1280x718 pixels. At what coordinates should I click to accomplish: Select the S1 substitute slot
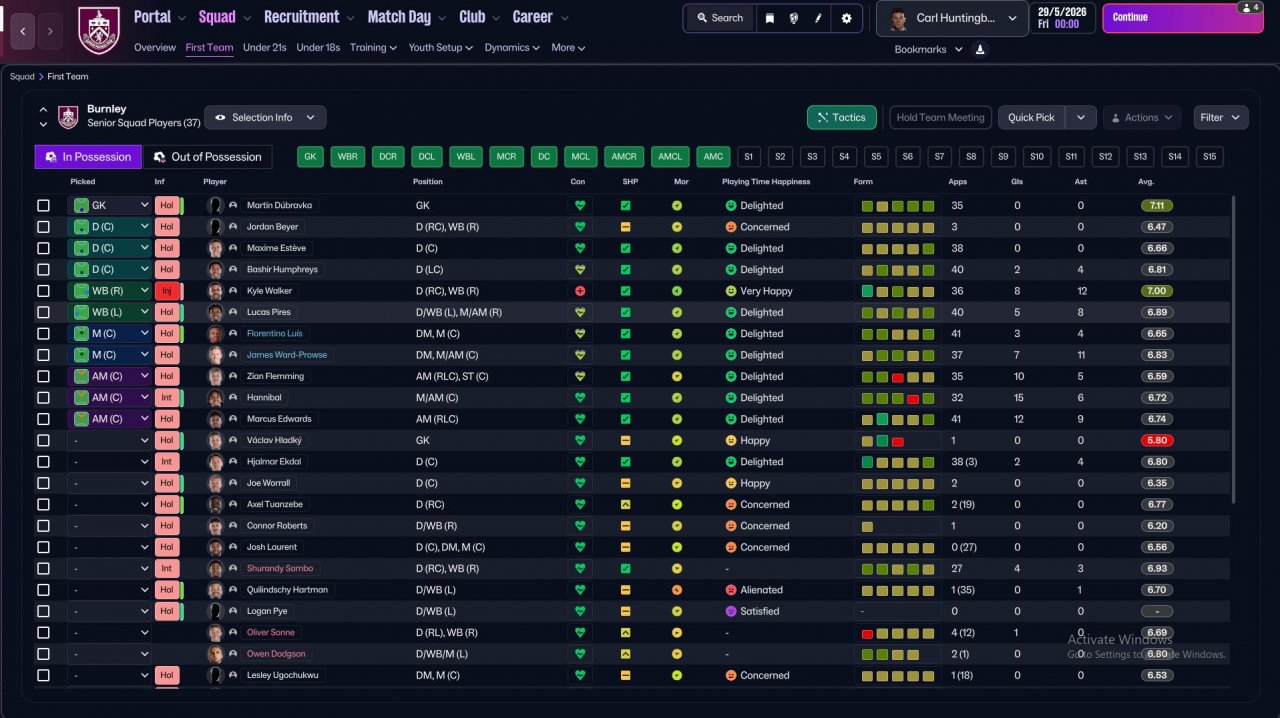tap(749, 157)
